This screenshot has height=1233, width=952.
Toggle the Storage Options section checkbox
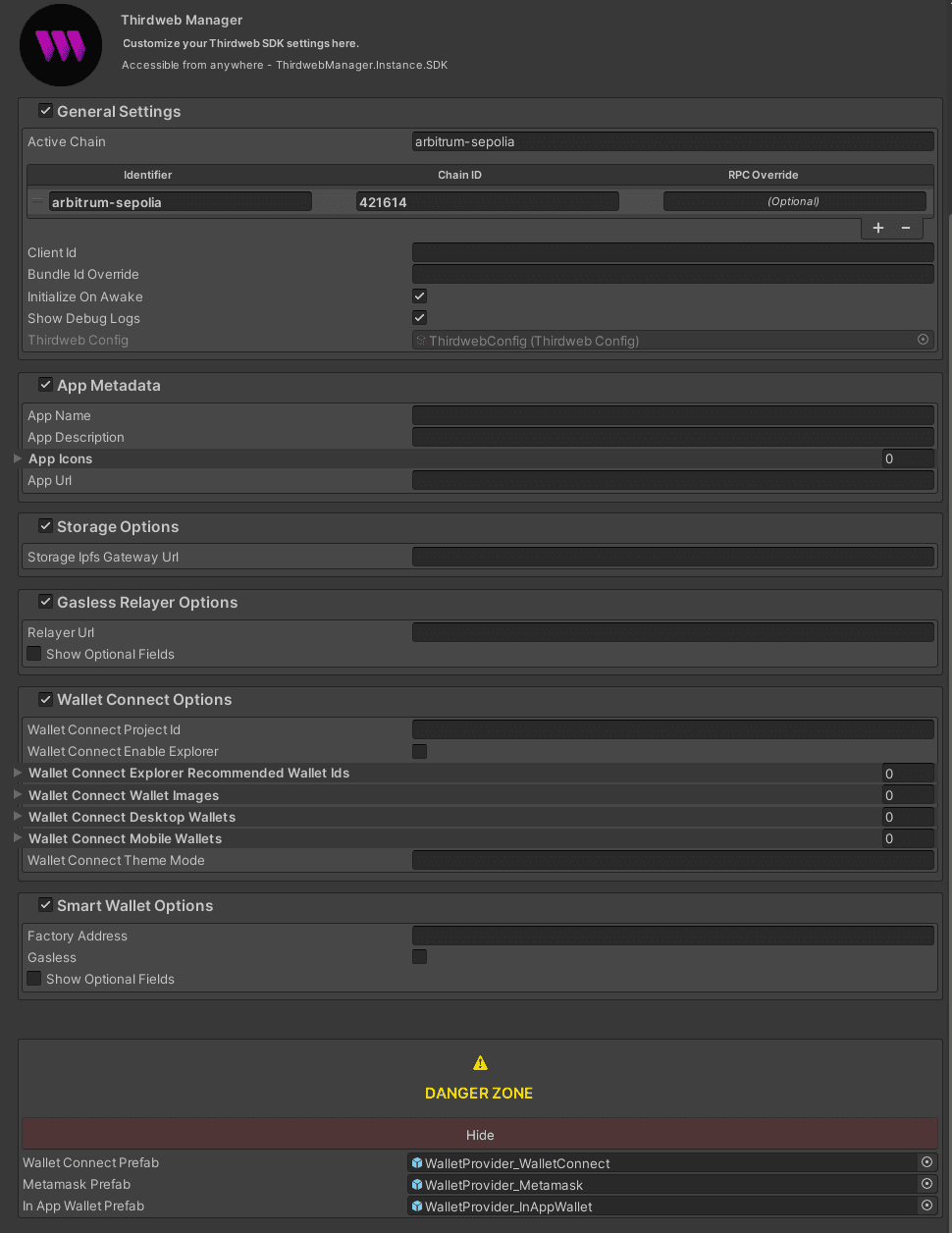click(45, 526)
